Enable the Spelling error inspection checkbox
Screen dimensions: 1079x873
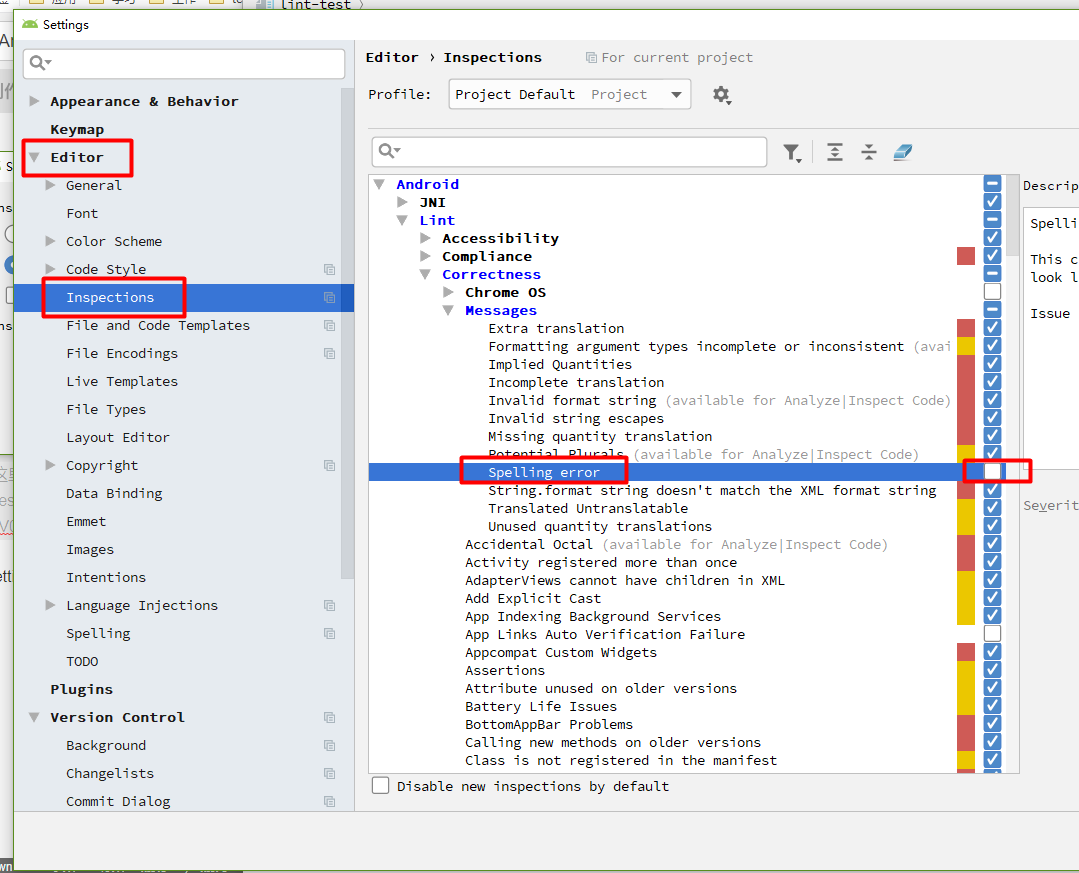coord(992,472)
